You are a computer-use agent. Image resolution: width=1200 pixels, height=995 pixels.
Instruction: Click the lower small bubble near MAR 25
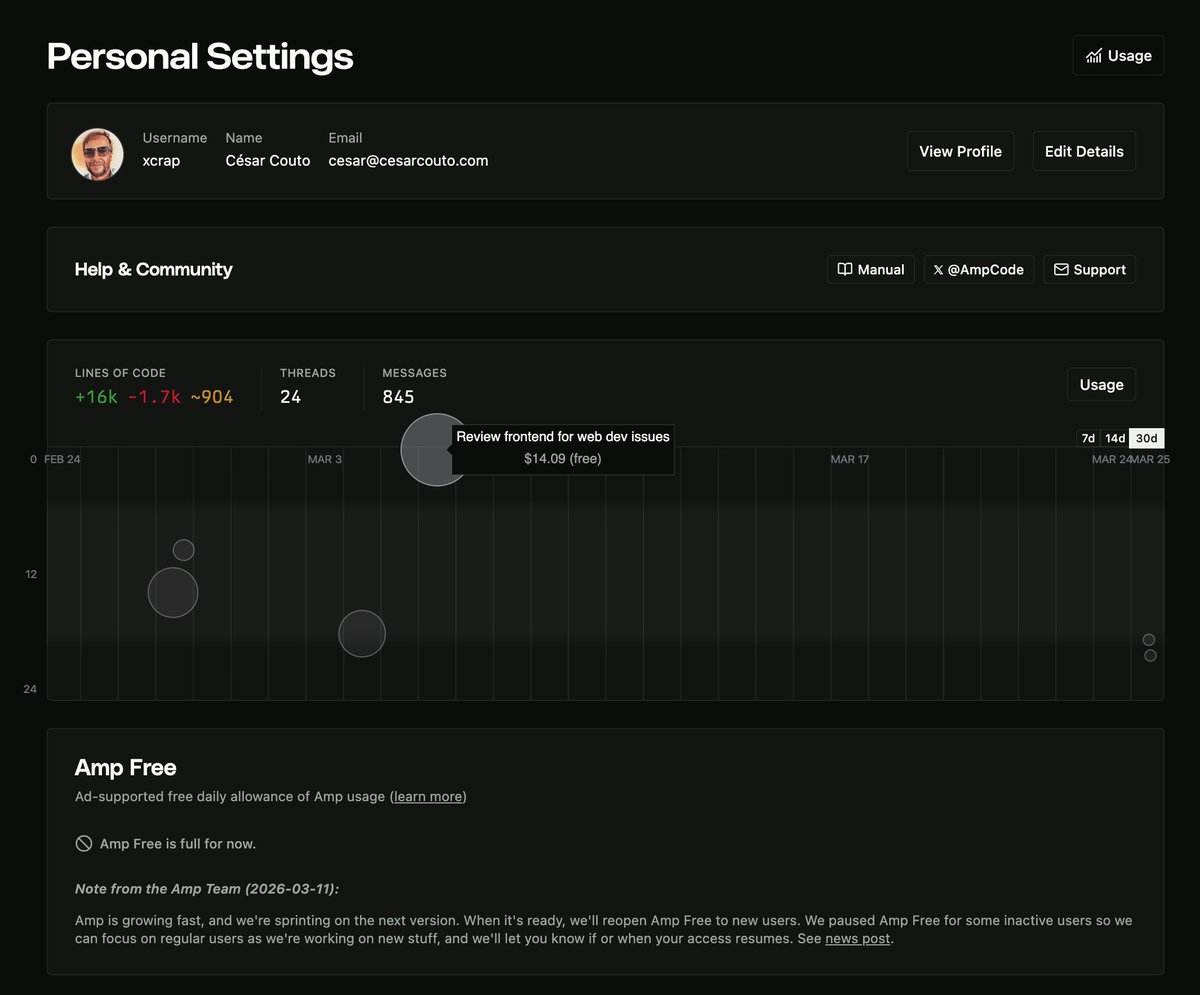pyautogui.click(x=1150, y=656)
